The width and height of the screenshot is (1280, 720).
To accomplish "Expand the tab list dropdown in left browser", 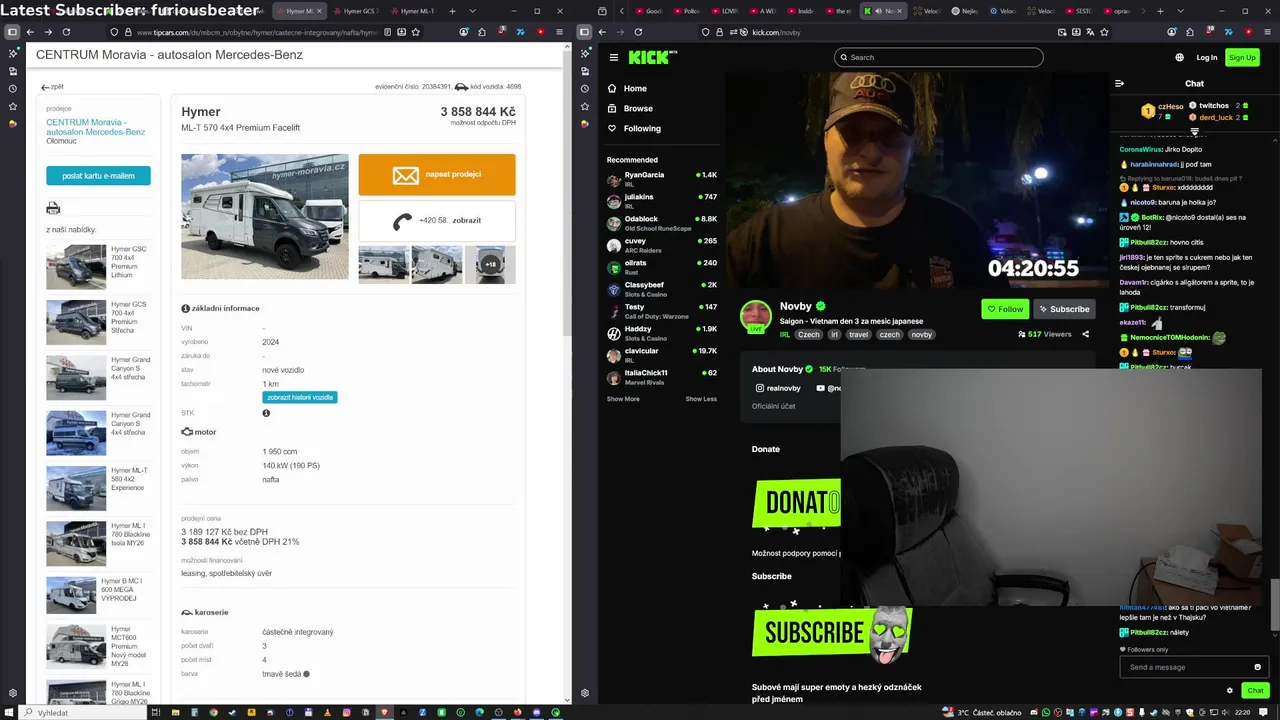I will coord(474,11).
